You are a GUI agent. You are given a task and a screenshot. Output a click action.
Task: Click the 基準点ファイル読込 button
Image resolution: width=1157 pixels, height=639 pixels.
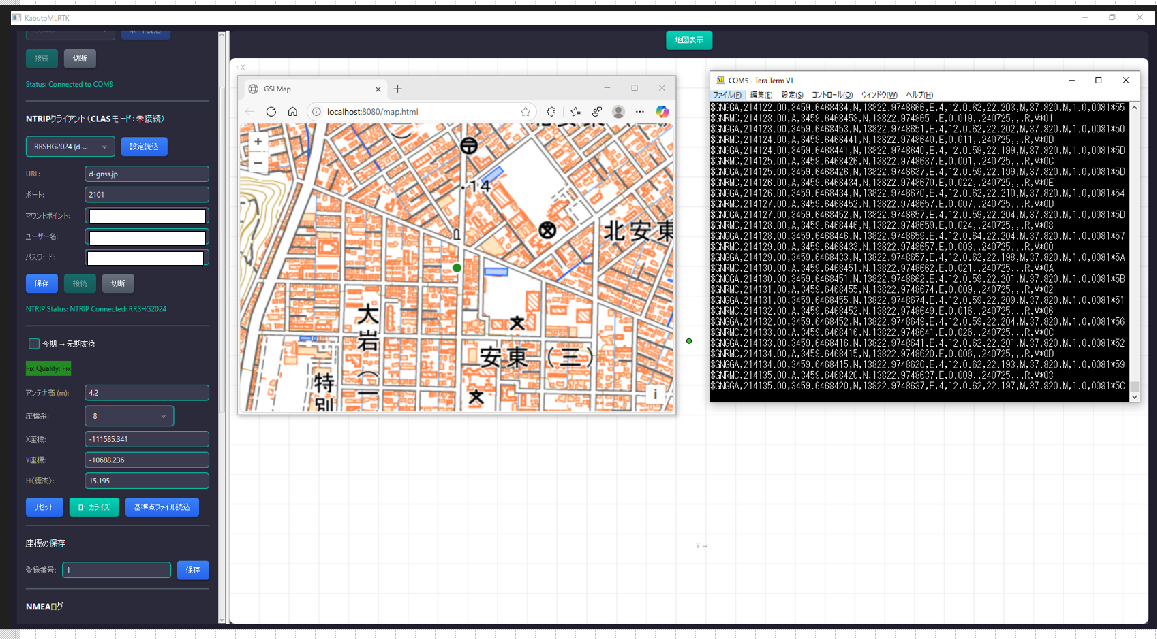click(162, 508)
